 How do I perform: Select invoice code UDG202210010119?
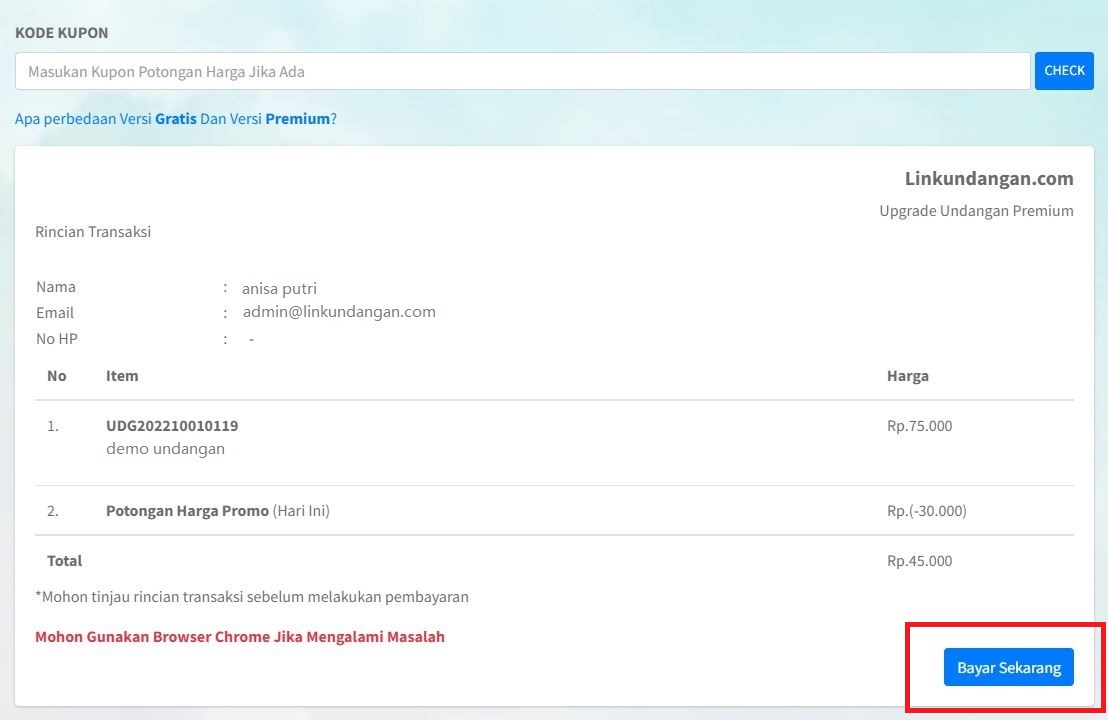click(172, 426)
